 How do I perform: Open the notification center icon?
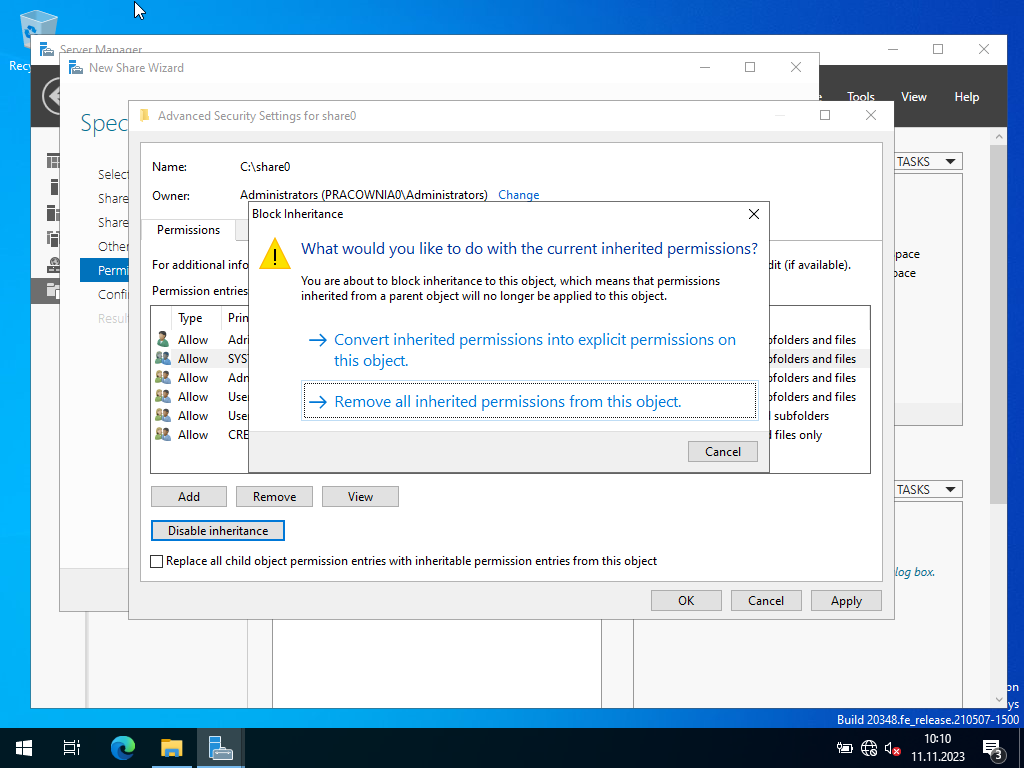pos(993,748)
